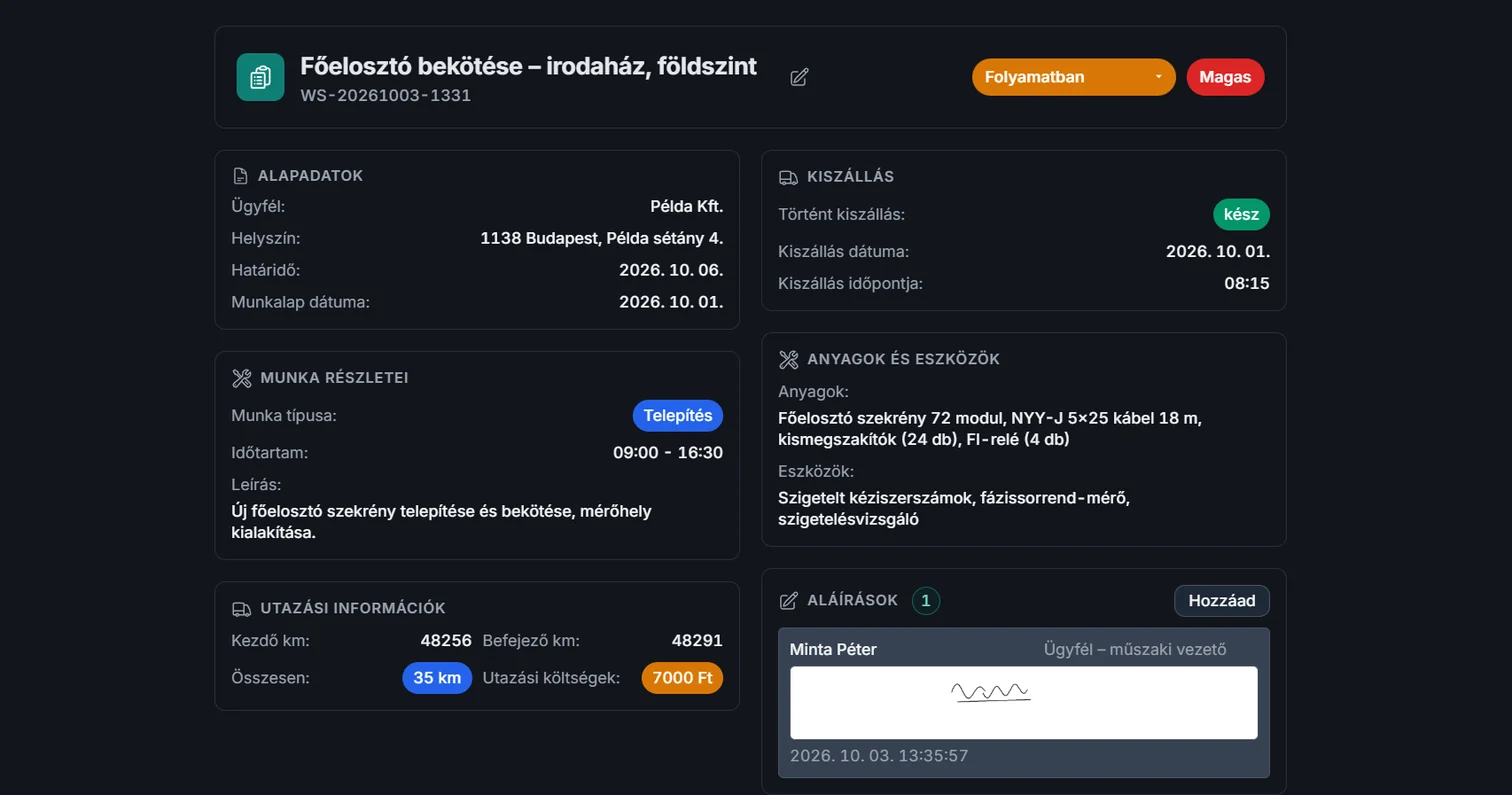Click the blue Telepítés work type badge
Viewport: 1512px width, 795px height.
coord(677,415)
